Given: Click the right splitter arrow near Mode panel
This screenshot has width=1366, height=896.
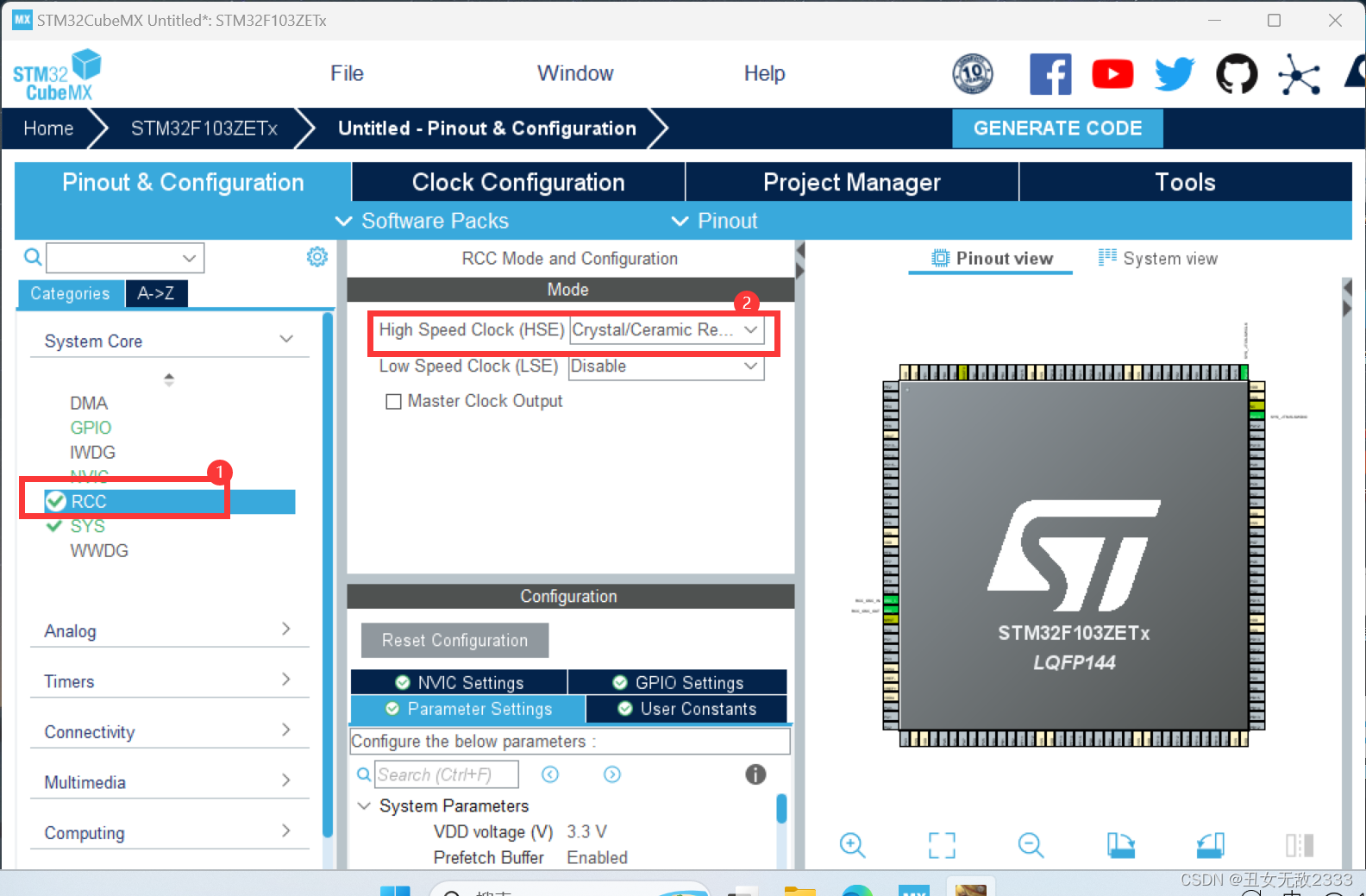Looking at the screenshot, I should pos(800,271).
